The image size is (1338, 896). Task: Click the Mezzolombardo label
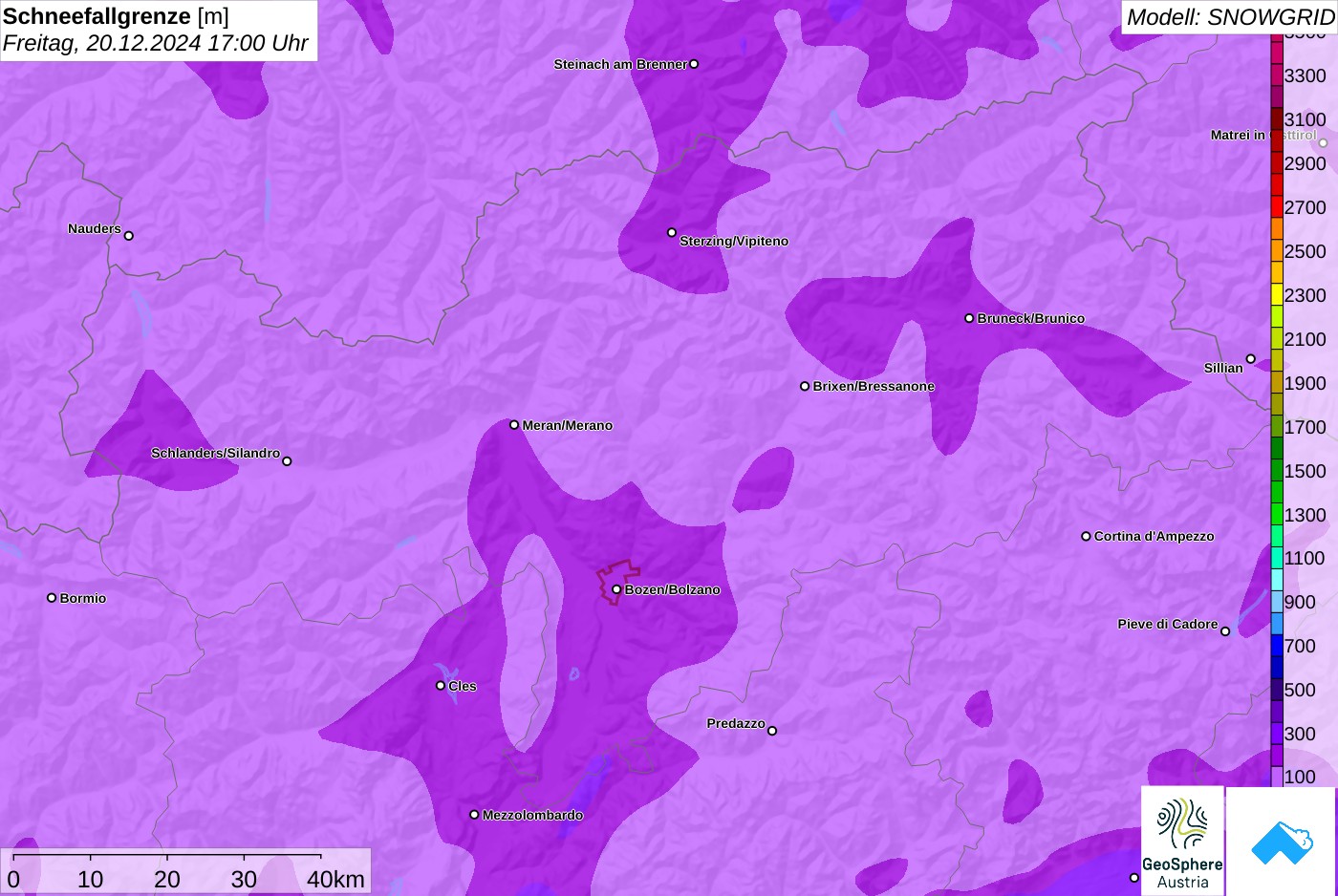(532, 815)
